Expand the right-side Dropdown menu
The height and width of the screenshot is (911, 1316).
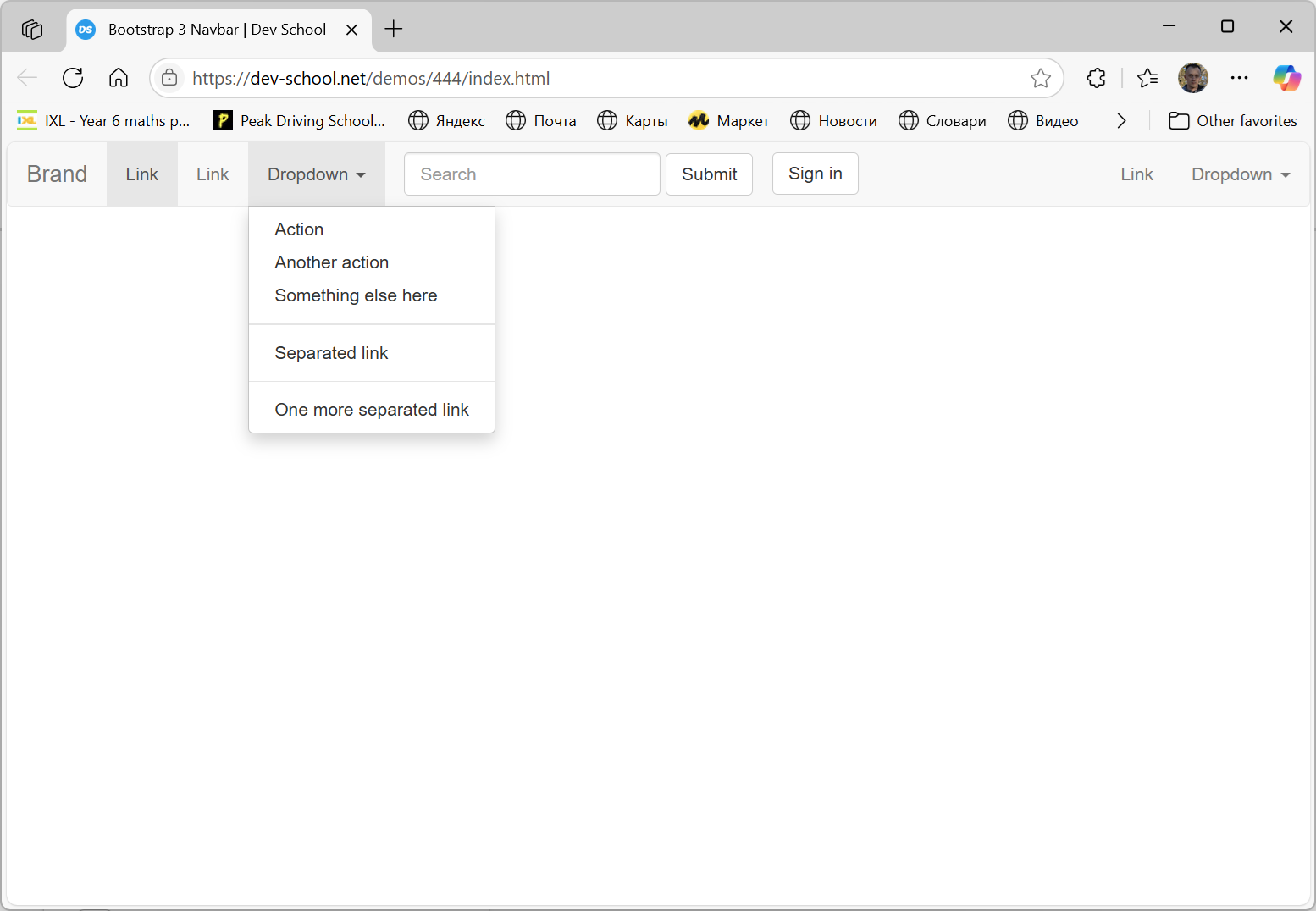coord(1239,174)
